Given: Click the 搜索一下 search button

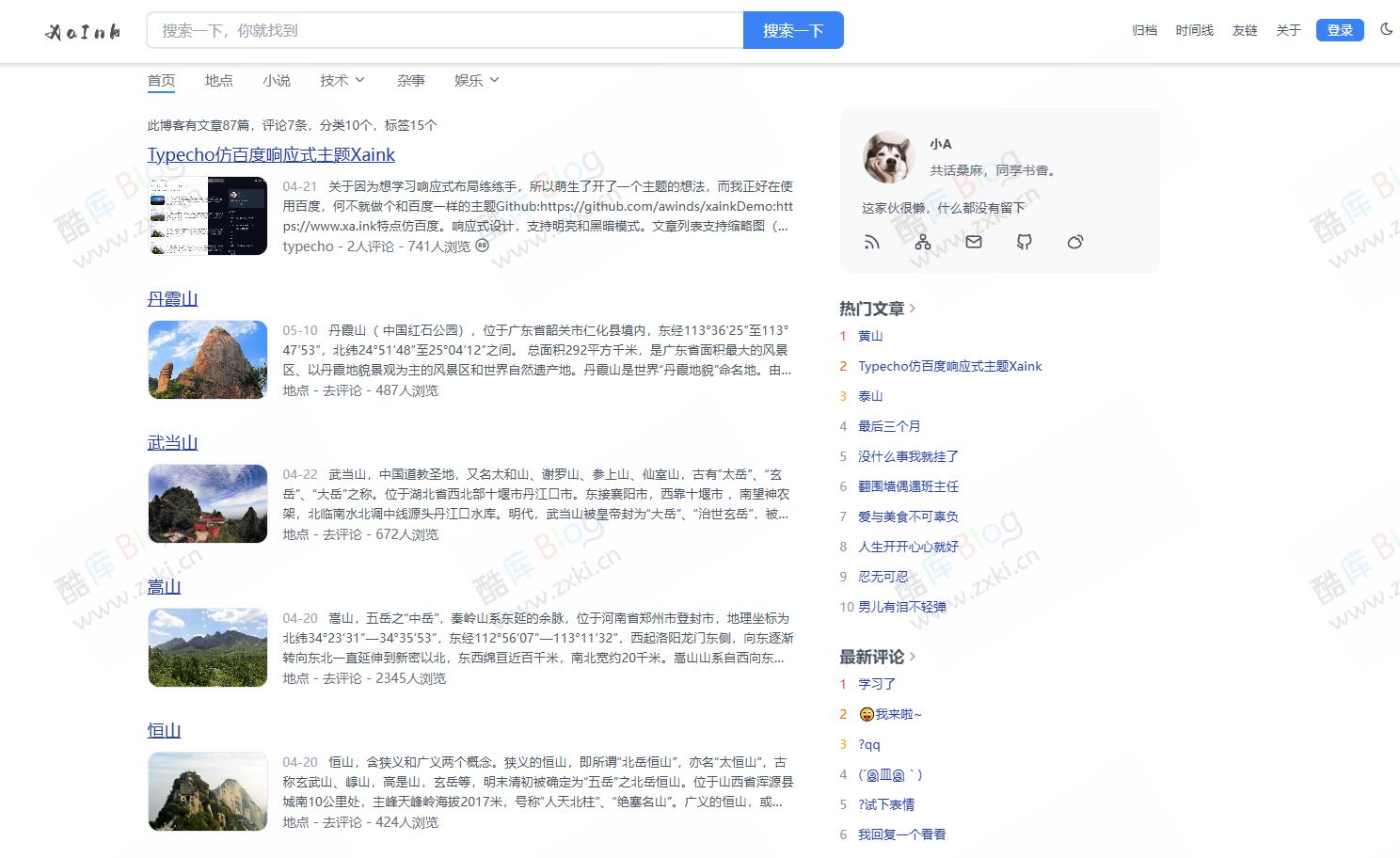Looking at the screenshot, I should [792, 29].
